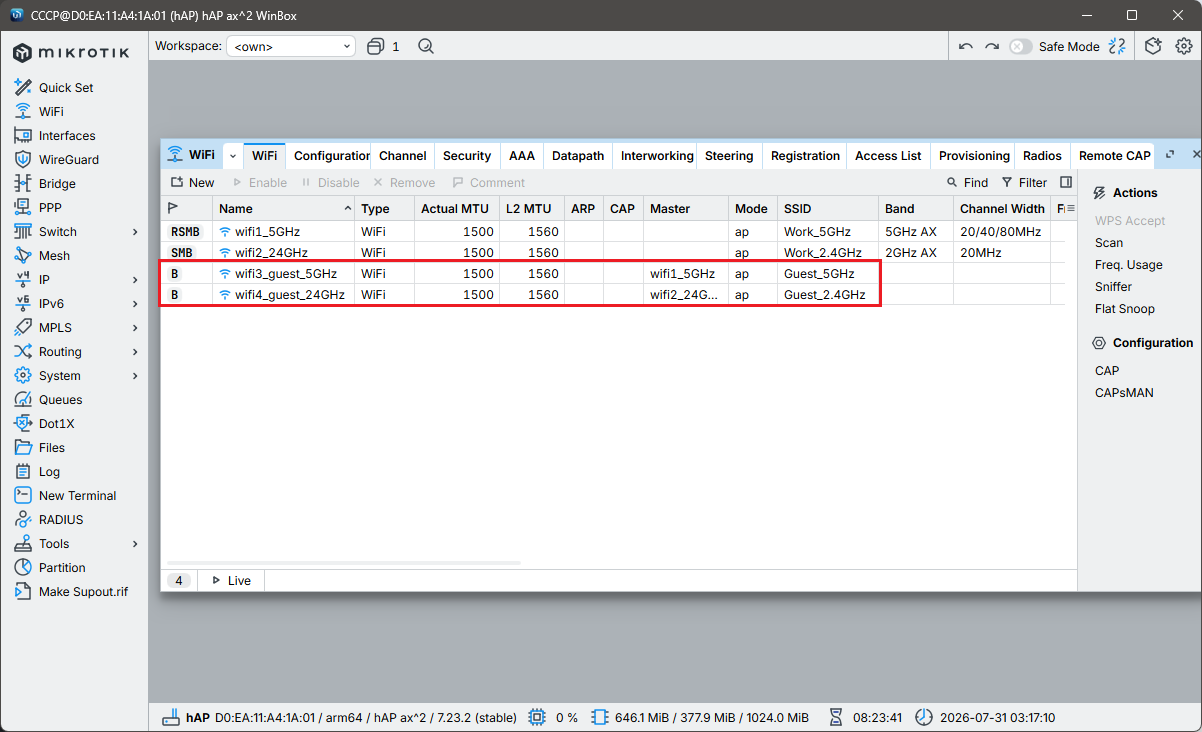Open the settings gear in the top right

1183,46
